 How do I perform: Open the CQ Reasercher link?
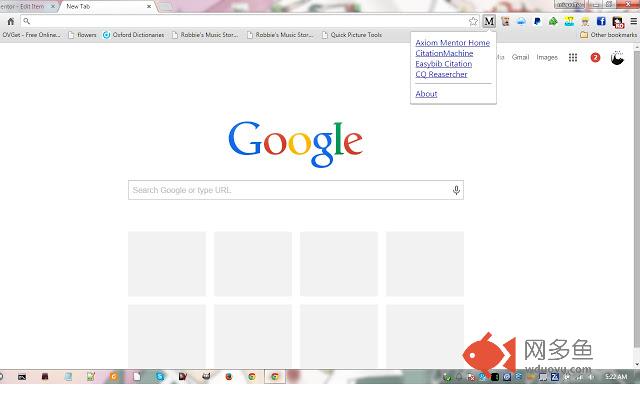click(441, 74)
